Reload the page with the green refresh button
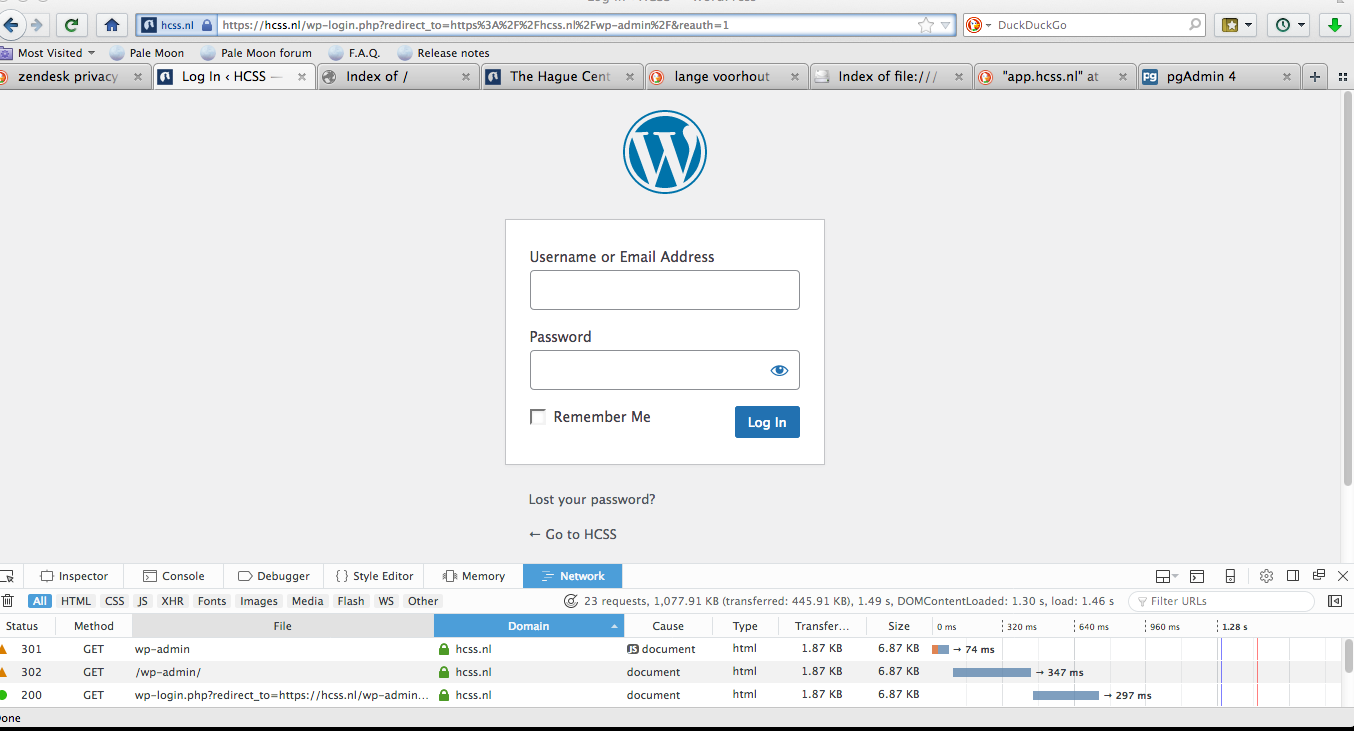This screenshot has width=1354, height=731. click(x=71, y=25)
